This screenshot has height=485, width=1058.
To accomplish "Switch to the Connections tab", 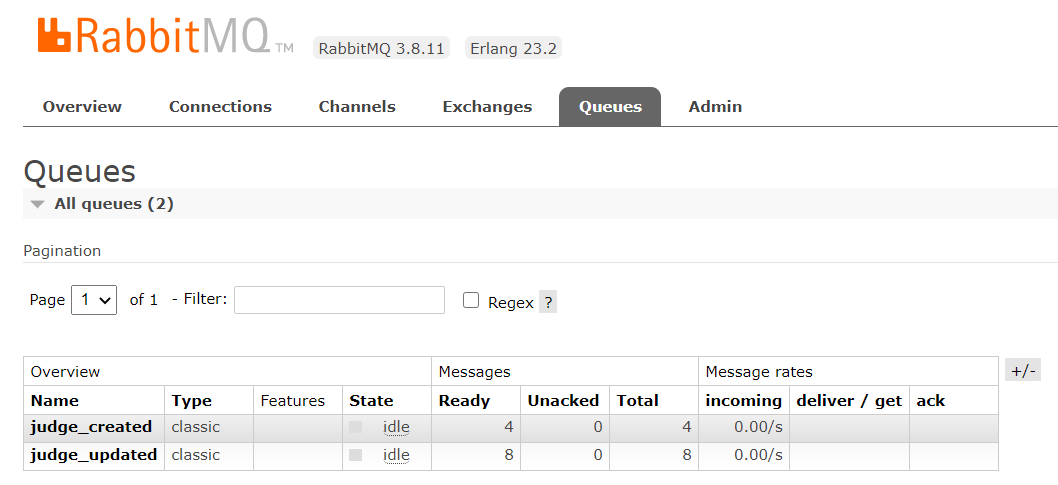I will coord(220,107).
